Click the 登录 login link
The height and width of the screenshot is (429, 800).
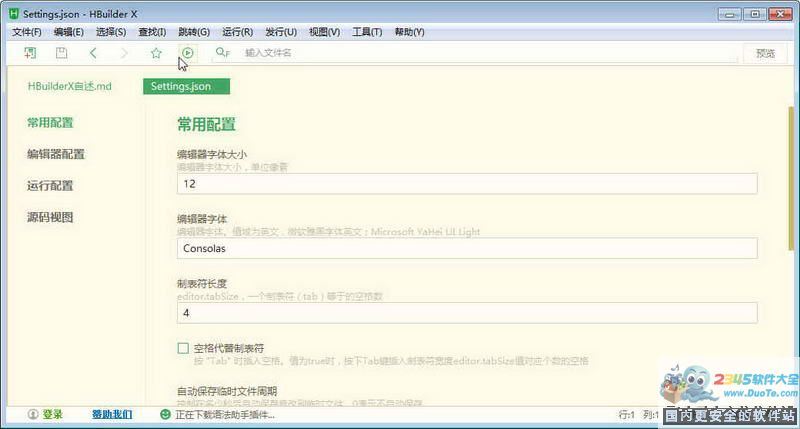(52, 414)
